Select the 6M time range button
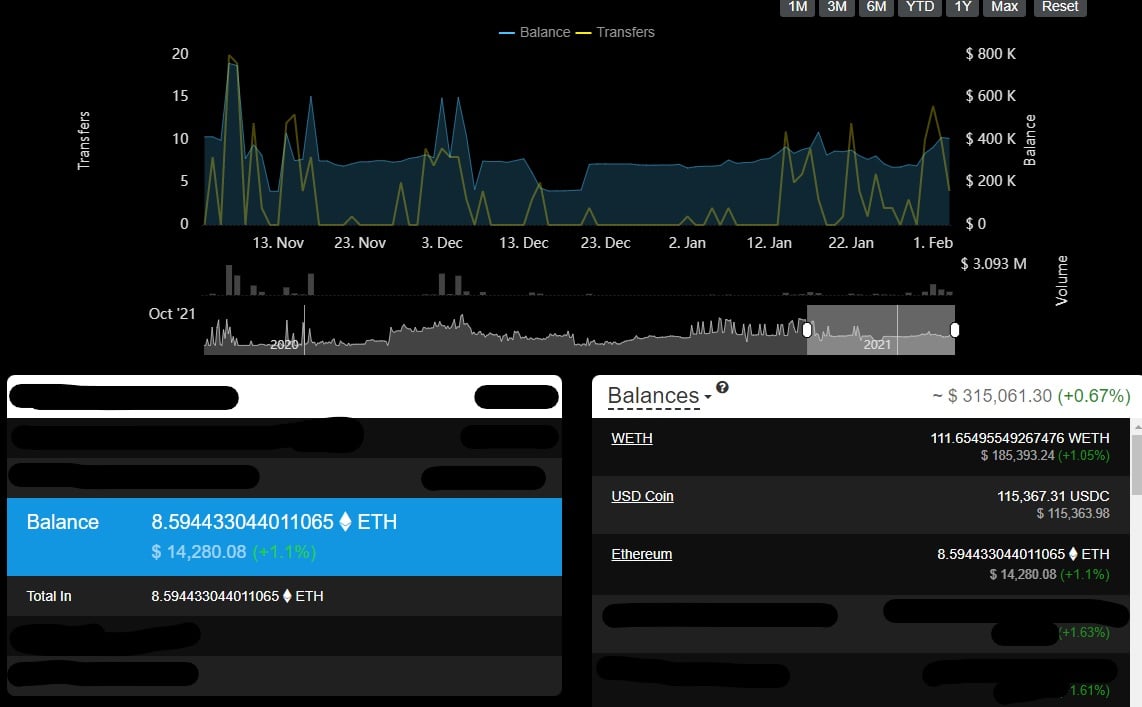Image resolution: width=1142 pixels, height=707 pixels. pyautogui.click(x=876, y=7)
